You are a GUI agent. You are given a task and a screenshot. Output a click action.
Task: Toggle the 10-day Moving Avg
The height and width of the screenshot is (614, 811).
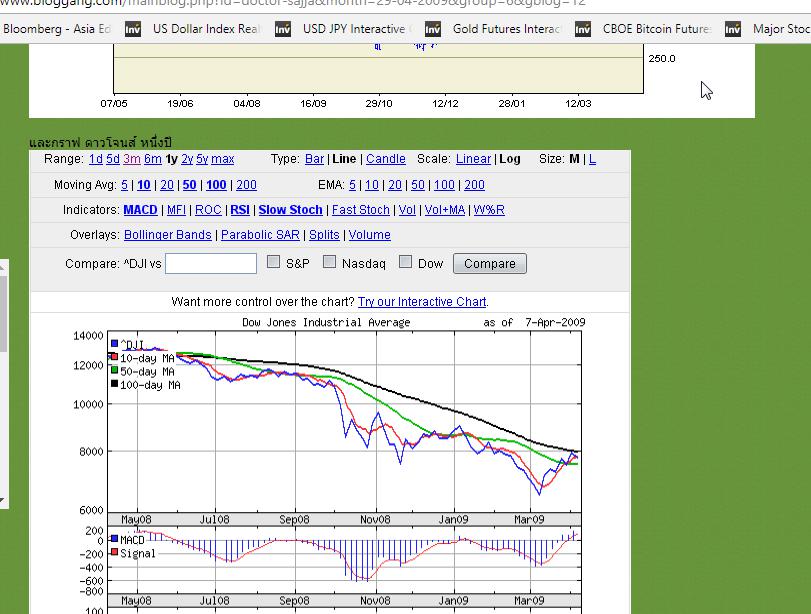pyautogui.click(x=144, y=185)
